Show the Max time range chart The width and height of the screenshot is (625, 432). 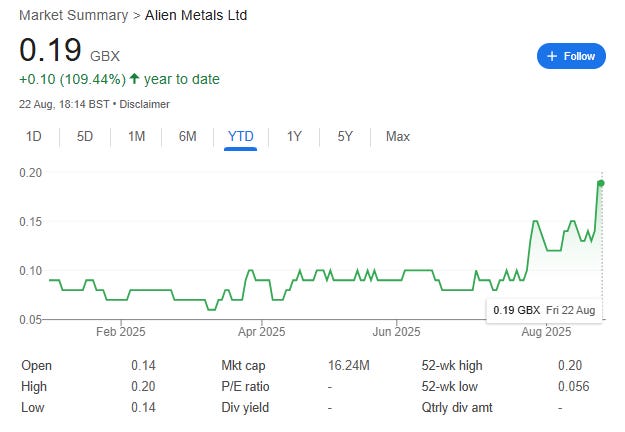(x=397, y=137)
